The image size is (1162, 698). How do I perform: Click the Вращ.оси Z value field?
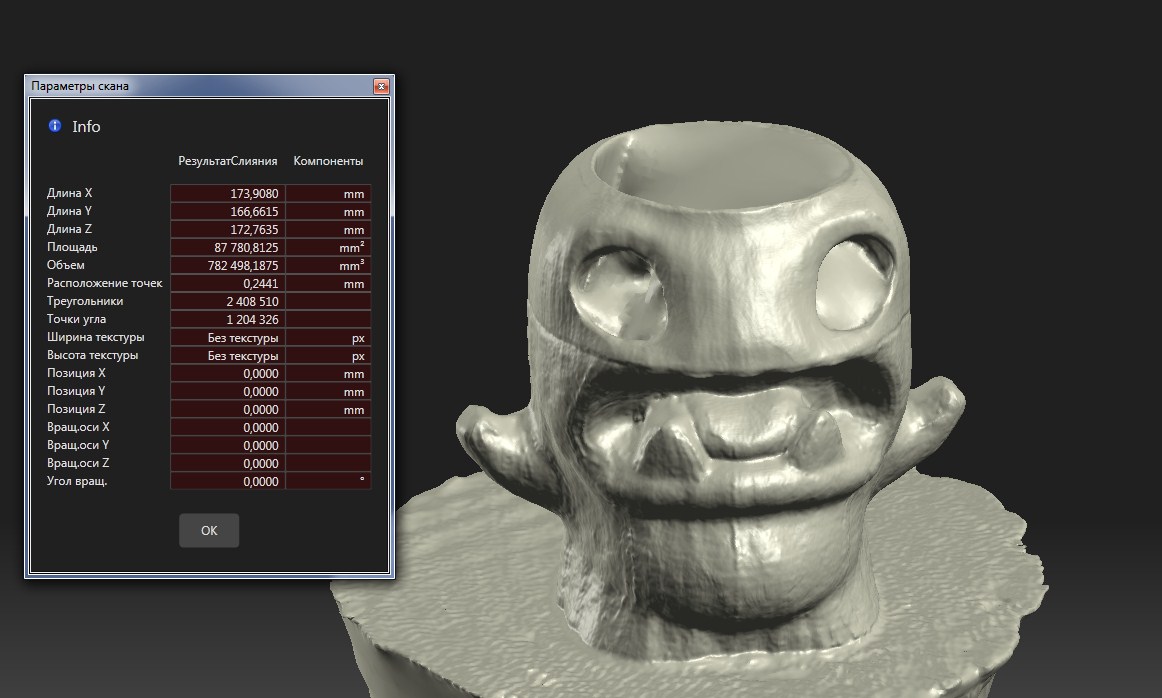[228, 464]
